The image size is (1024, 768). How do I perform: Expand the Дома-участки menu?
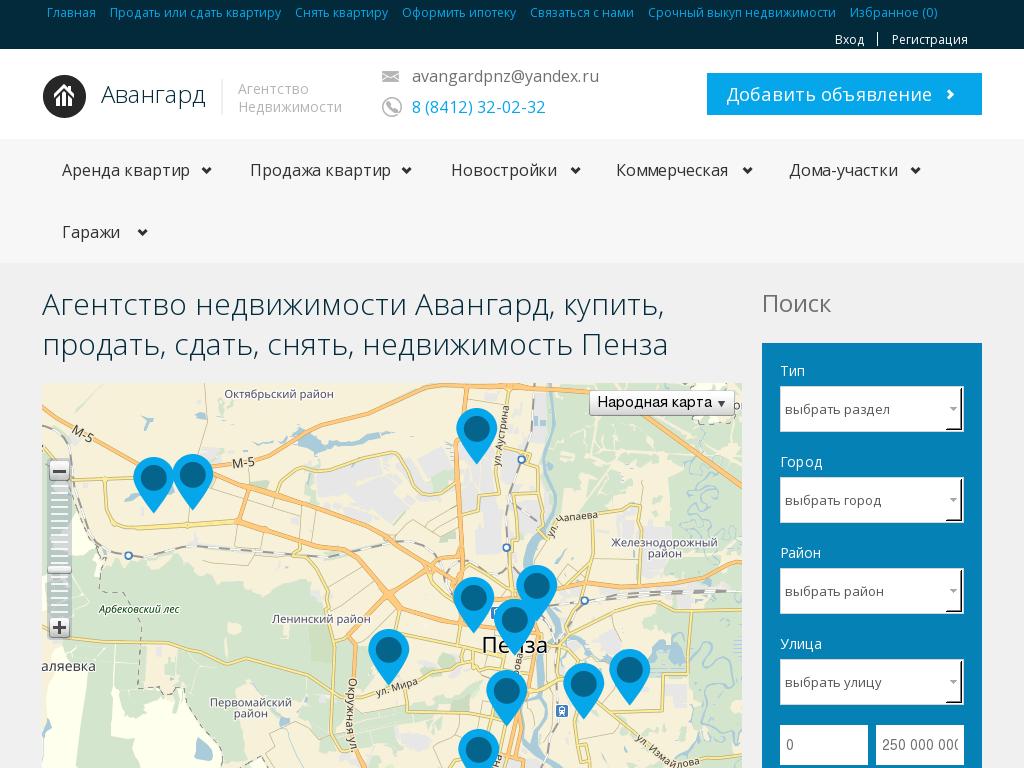tap(855, 170)
